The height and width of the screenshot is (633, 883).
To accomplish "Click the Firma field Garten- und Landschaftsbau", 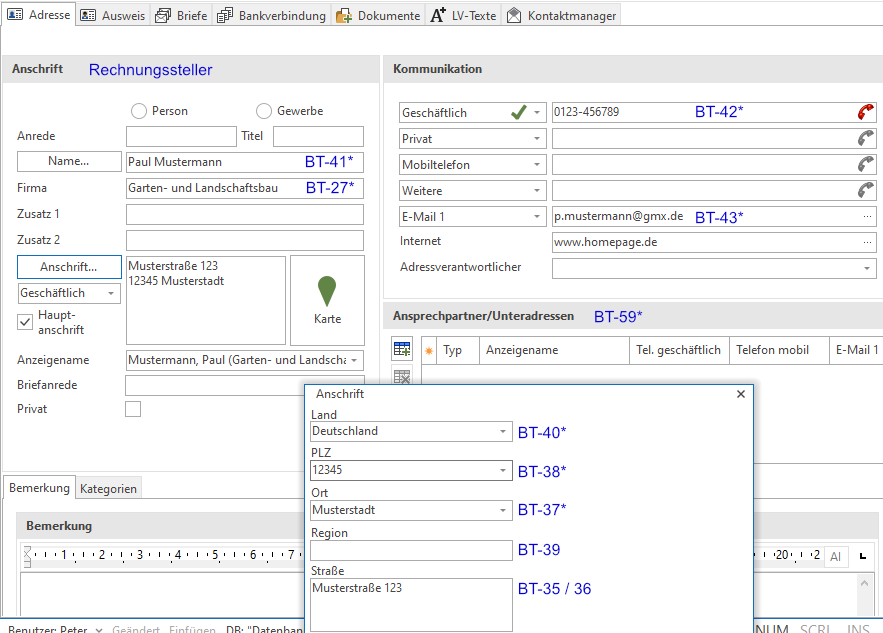I will tap(245, 188).
